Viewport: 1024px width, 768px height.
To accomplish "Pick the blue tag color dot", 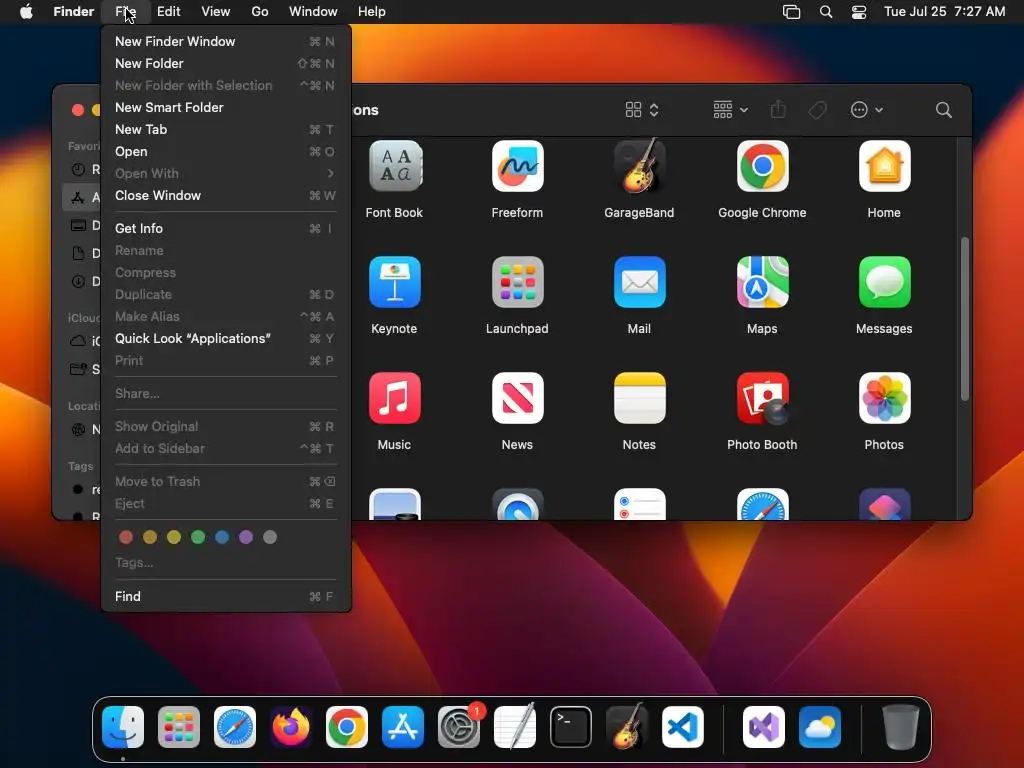I will (222, 537).
